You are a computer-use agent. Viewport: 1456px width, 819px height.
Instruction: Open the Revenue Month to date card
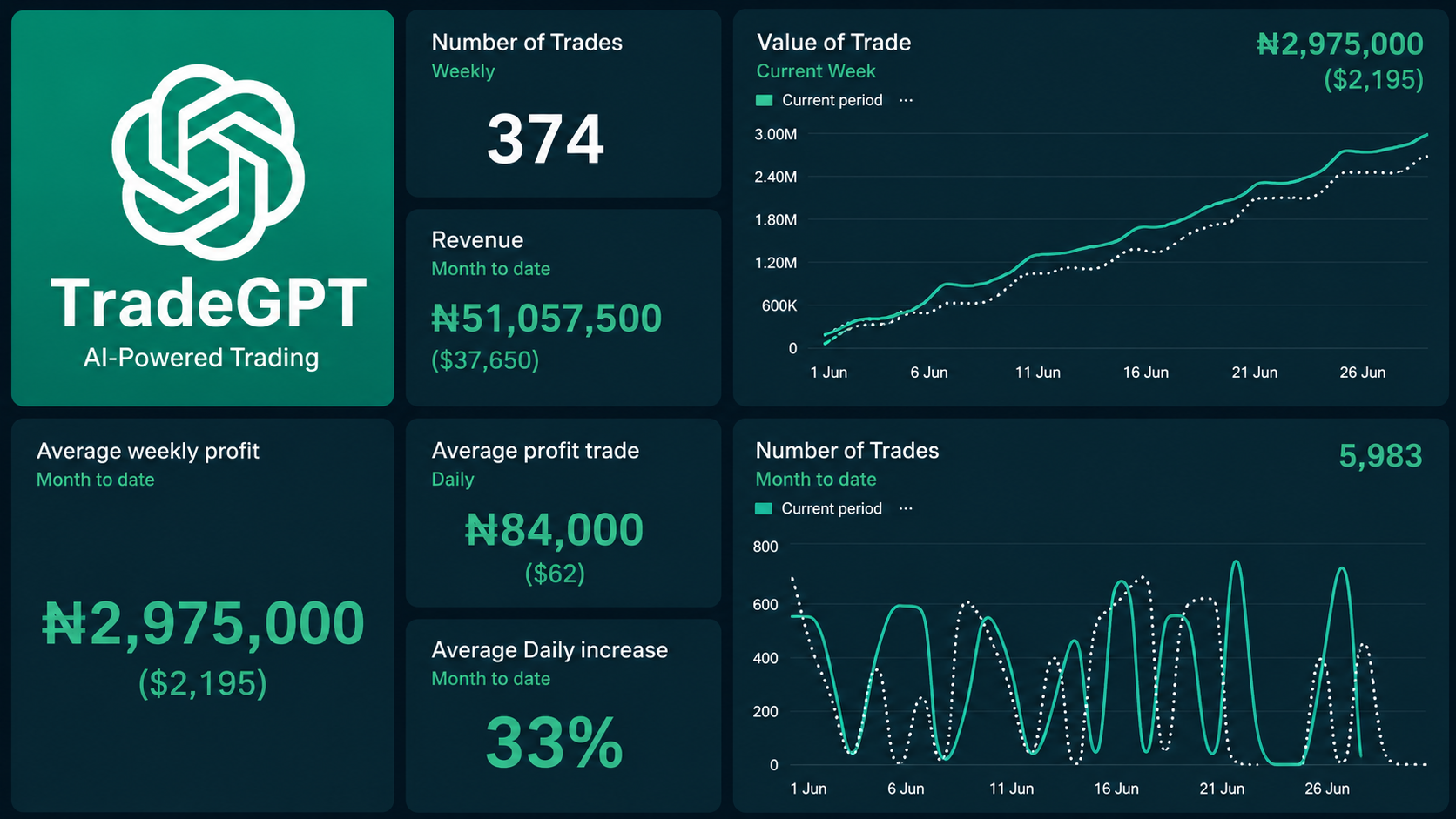[563, 307]
